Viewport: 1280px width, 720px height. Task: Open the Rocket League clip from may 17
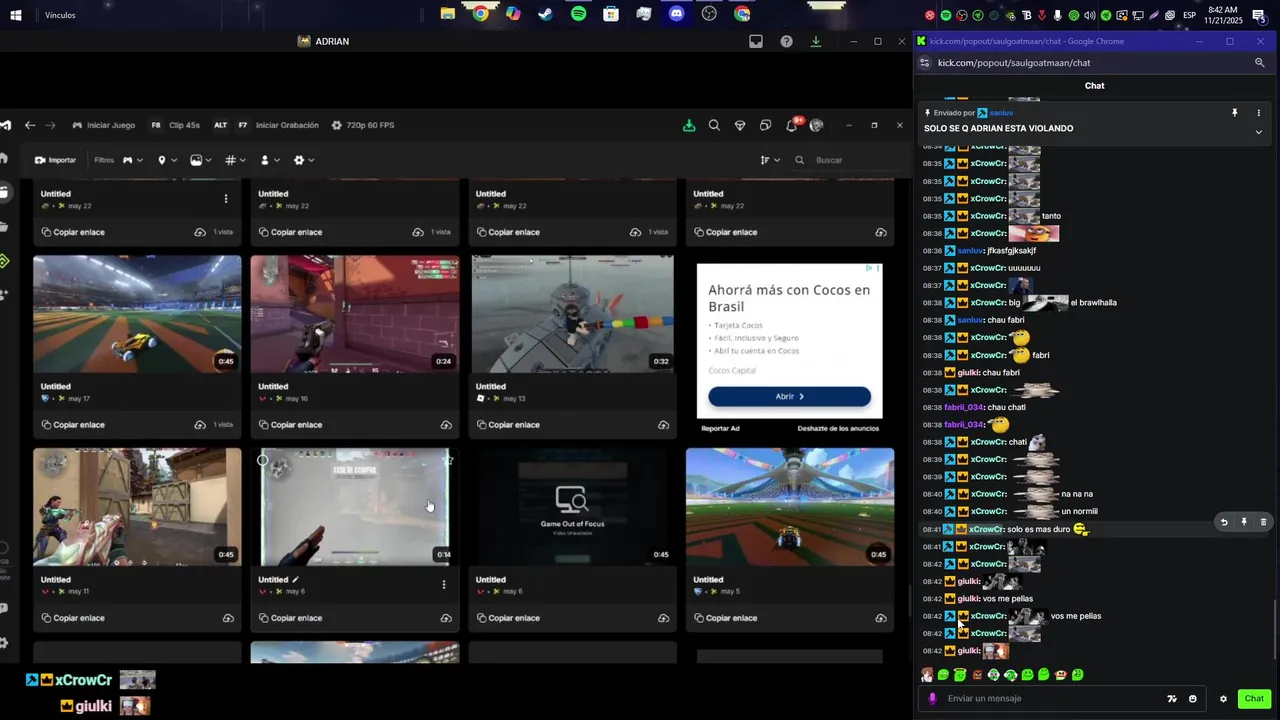tap(137, 314)
